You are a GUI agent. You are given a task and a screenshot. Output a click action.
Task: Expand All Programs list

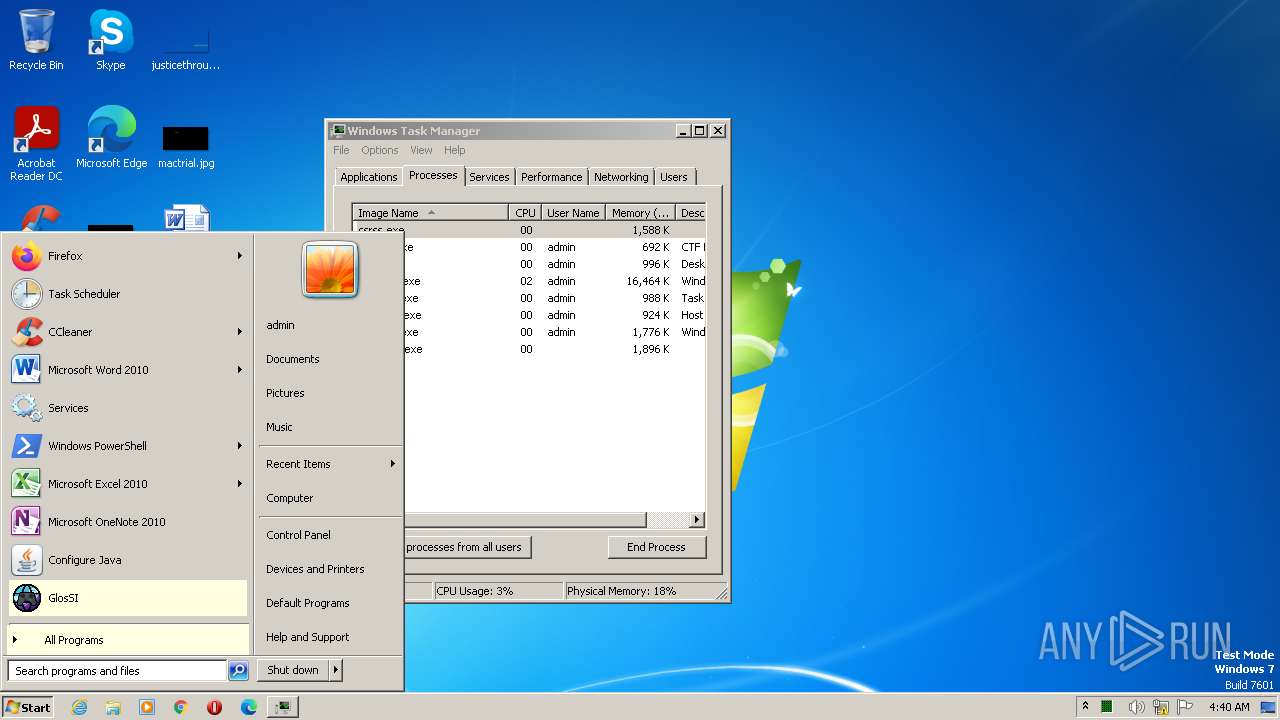click(x=128, y=640)
